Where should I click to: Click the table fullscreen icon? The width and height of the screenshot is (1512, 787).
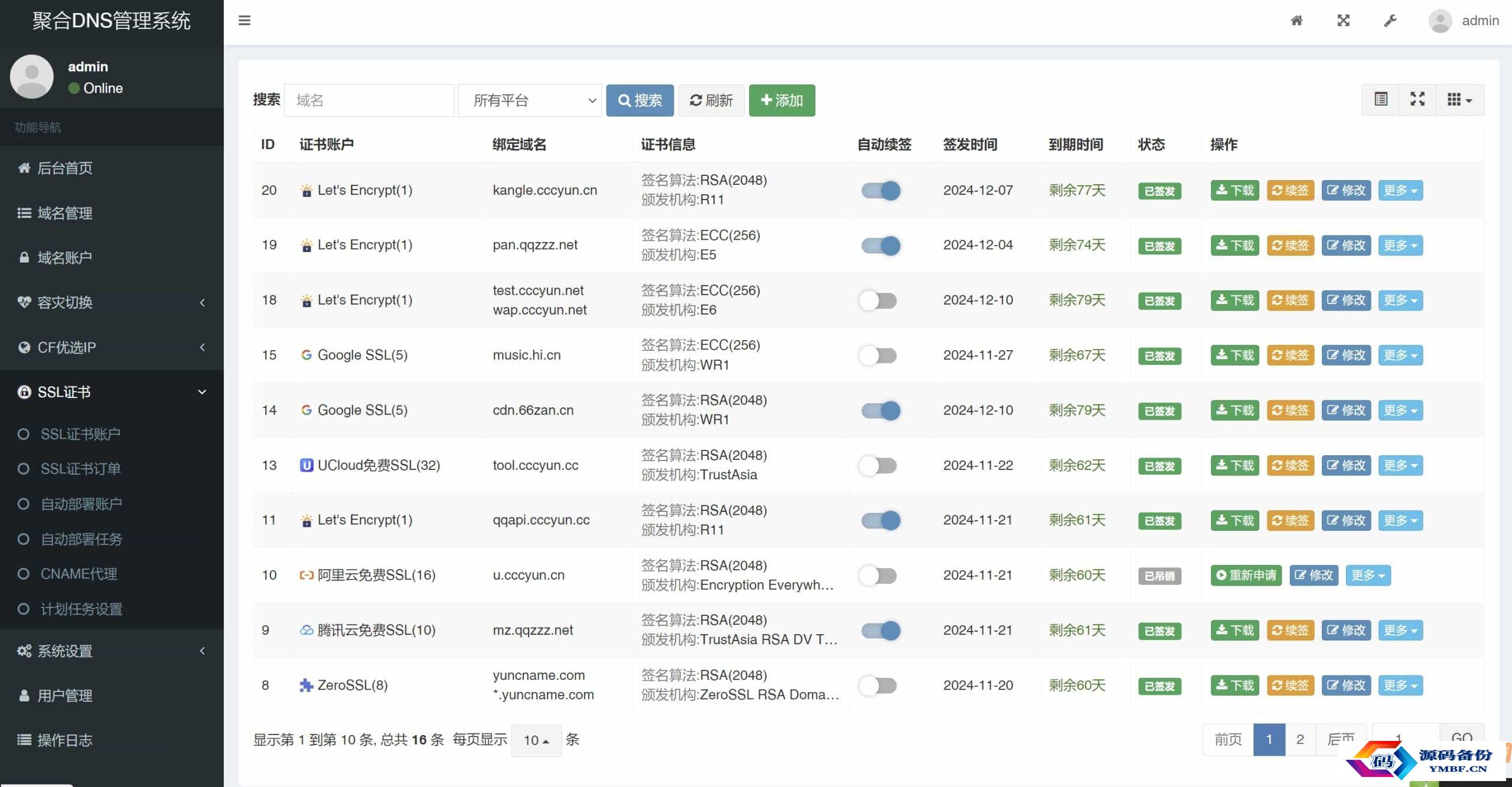[x=1417, y=99]
